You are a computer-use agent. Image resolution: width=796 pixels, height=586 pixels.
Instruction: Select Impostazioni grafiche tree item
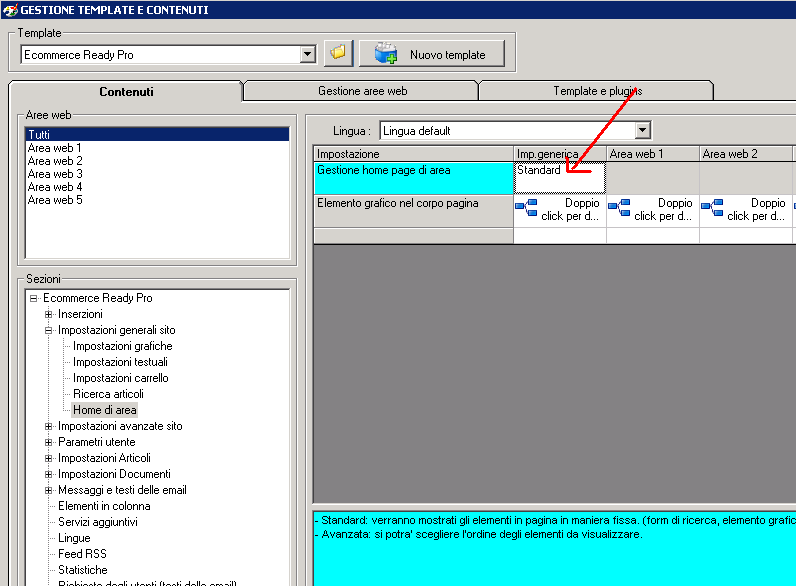[123, 346]
